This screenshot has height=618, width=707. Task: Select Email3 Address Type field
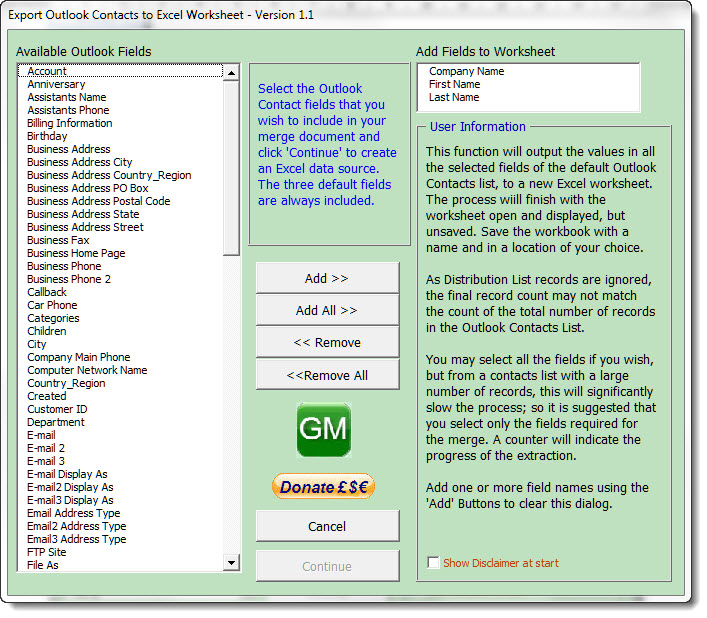120,539
